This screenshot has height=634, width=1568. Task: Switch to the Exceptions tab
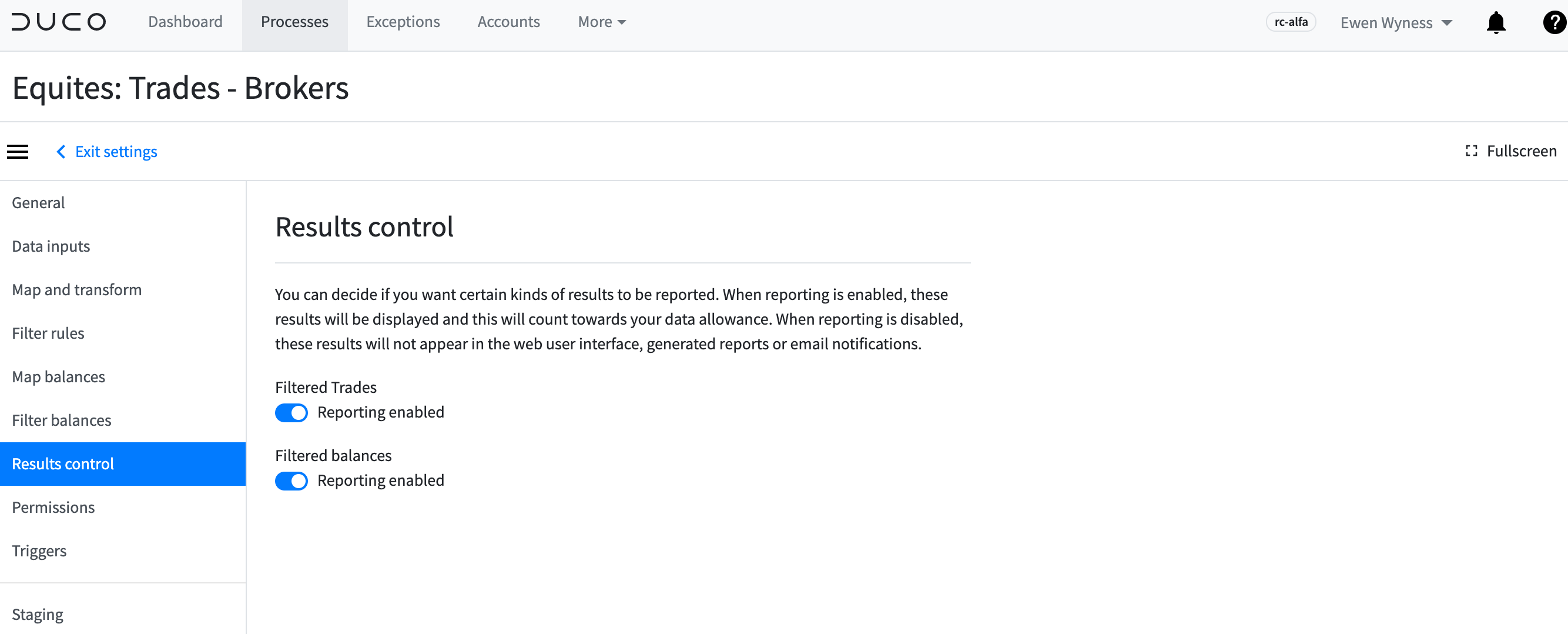coord(403,22)
